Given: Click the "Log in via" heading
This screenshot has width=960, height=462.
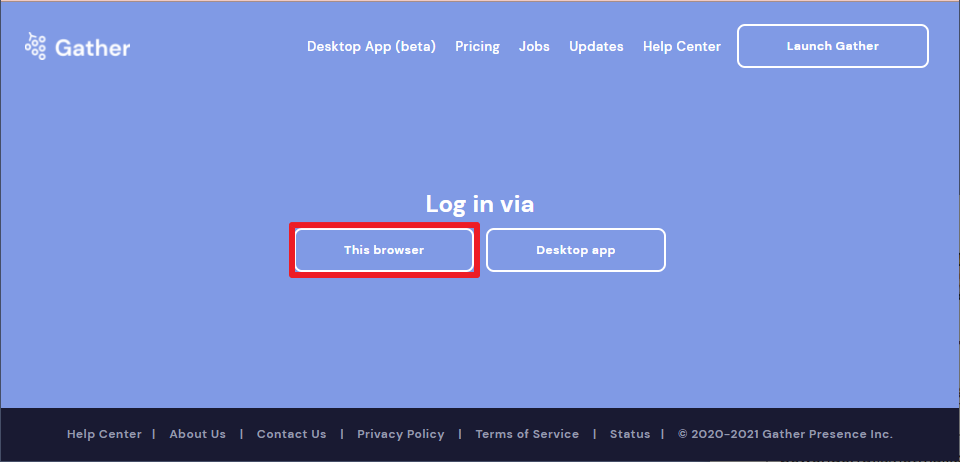Looking at the screenshot, I should [480, 204].
